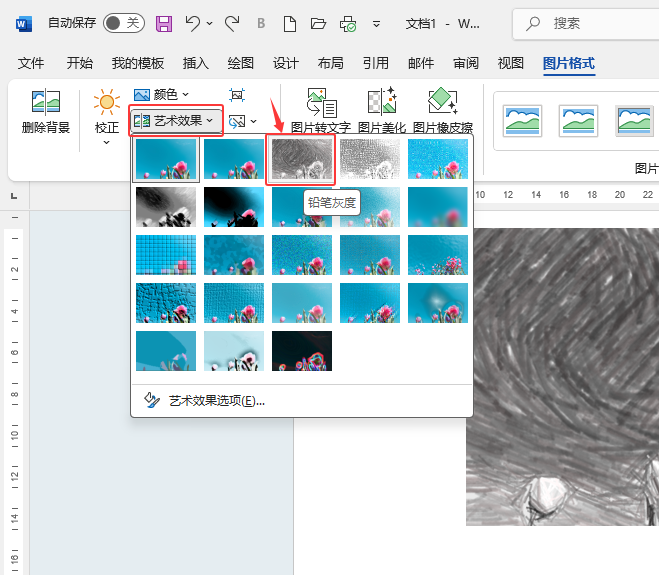659x575 pixels.
Task: Switch to the 审阅 tab
Action: [x=466, y=63]
